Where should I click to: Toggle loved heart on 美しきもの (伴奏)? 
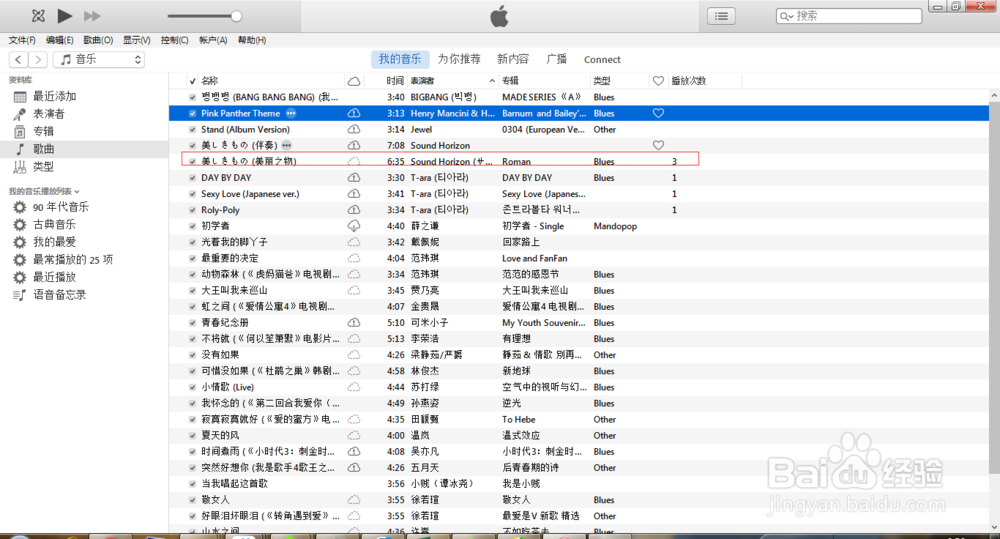[x=658, y=145]
